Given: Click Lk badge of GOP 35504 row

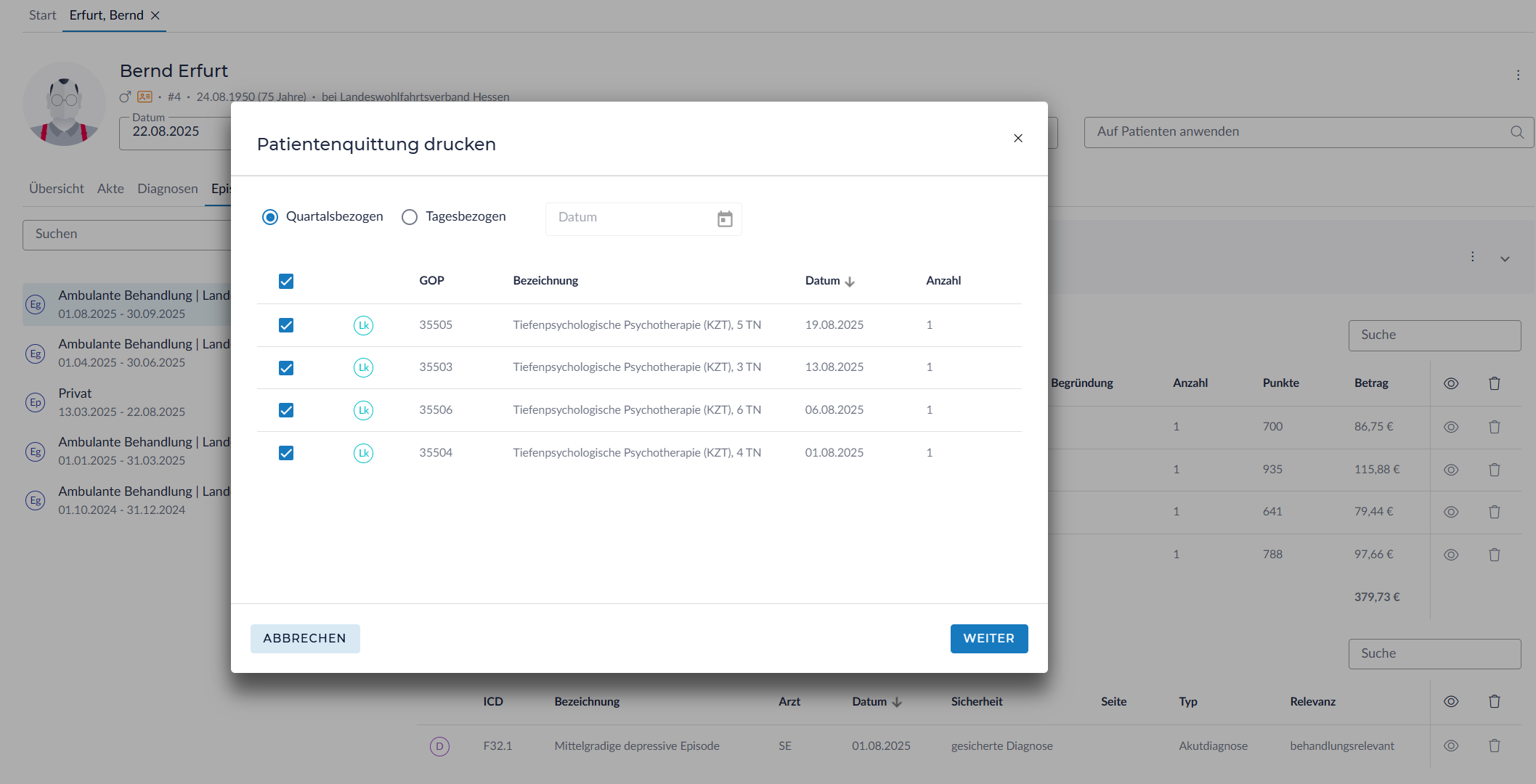Looking at the screenshot, I should (x=363, y=453).
